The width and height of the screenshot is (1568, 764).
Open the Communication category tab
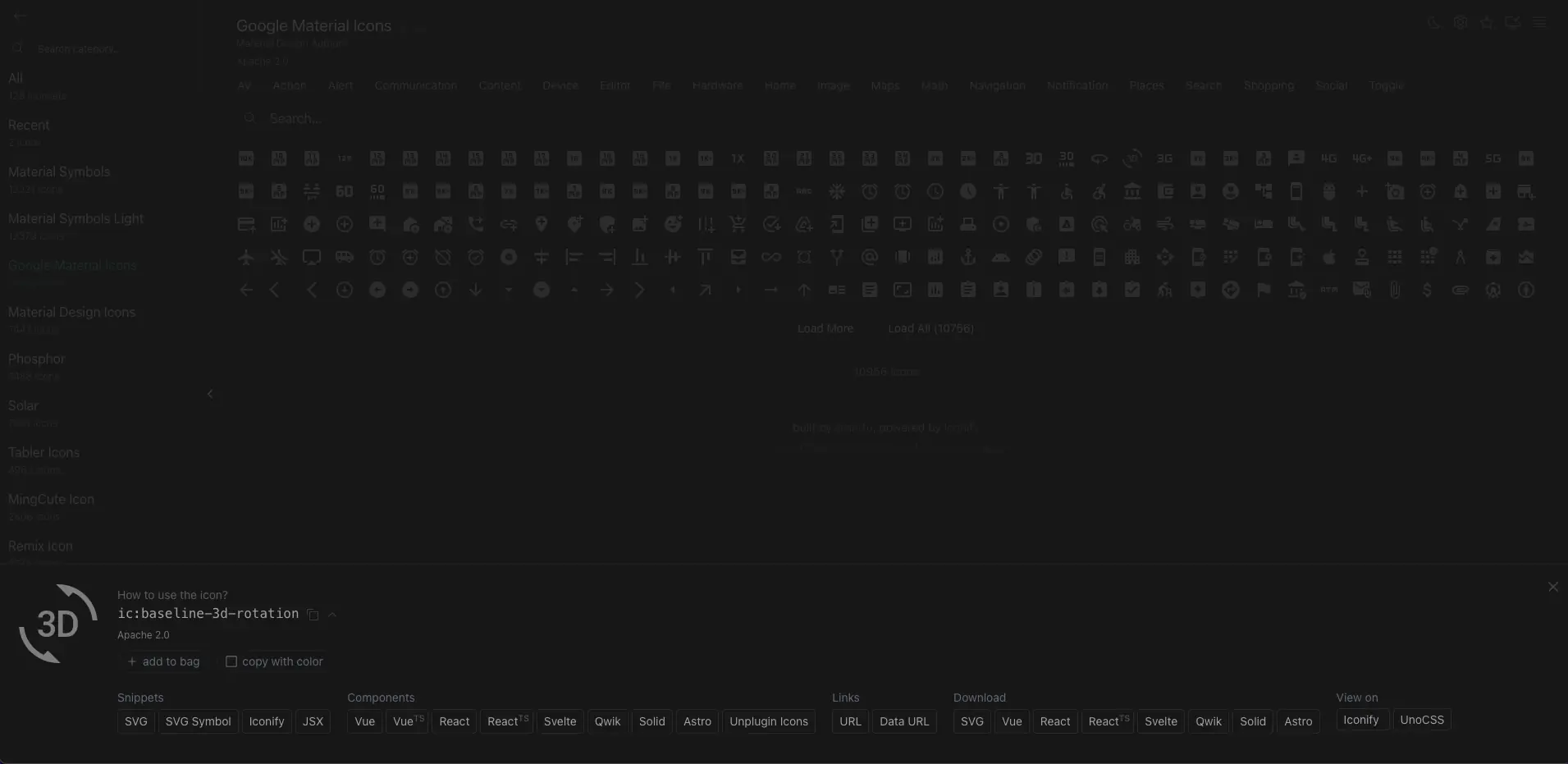coord(415,85)
